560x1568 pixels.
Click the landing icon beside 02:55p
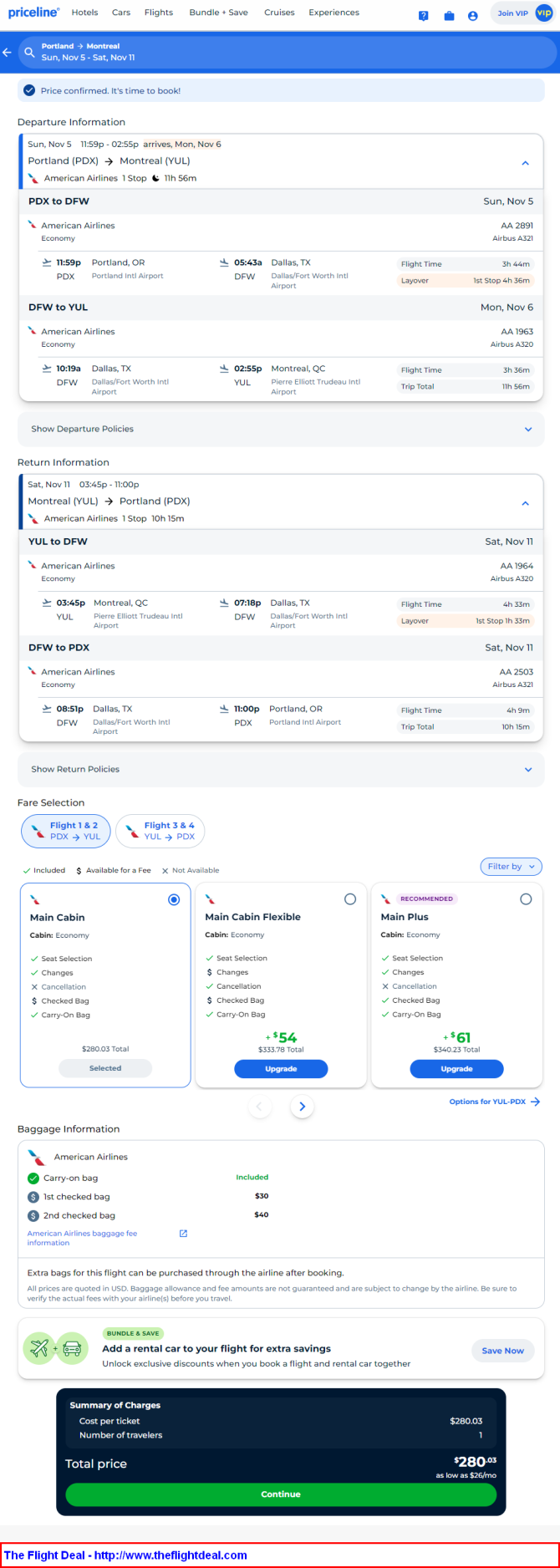pyautogui.click(x=224, y=369)
